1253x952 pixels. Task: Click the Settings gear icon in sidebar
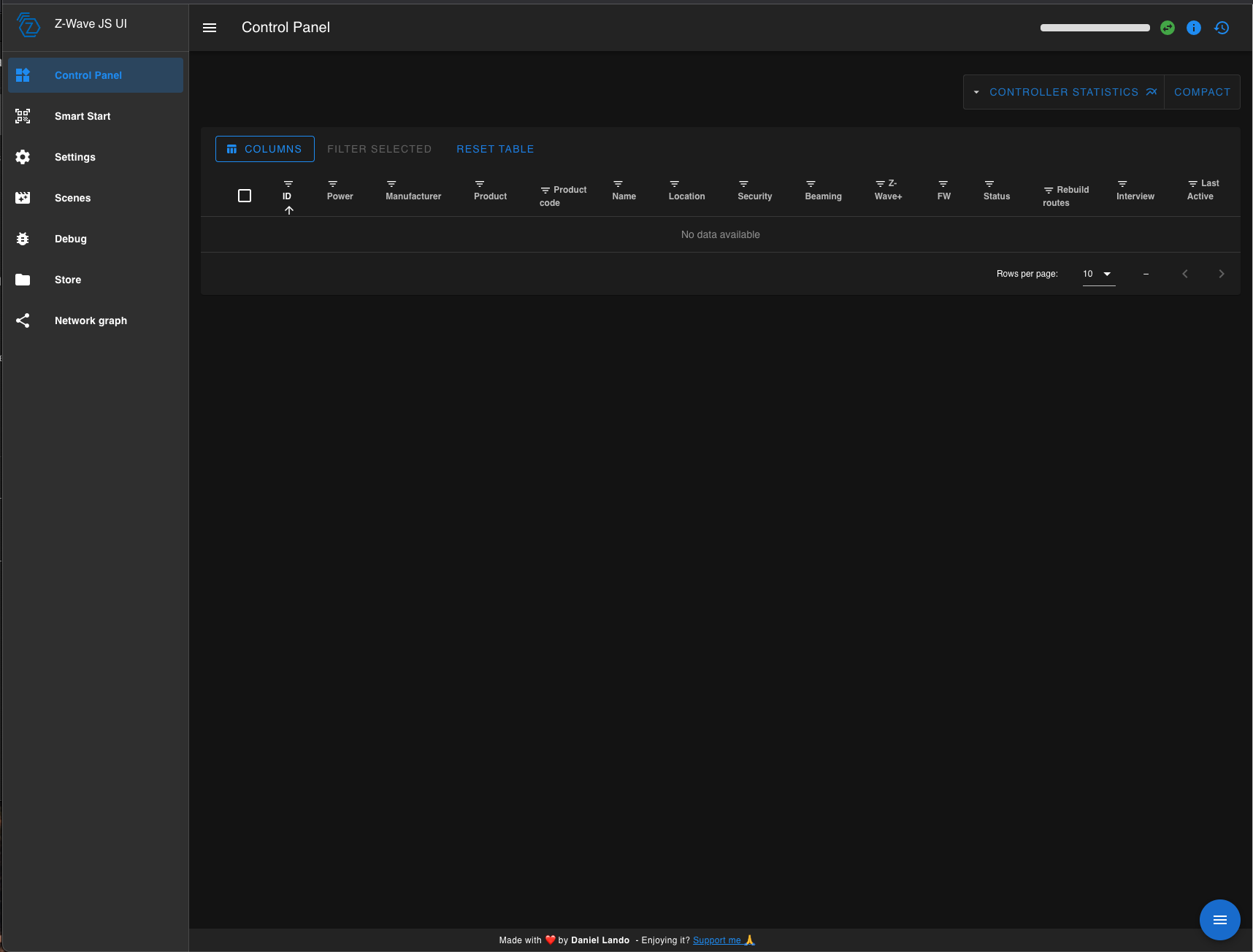coord(23,157)
